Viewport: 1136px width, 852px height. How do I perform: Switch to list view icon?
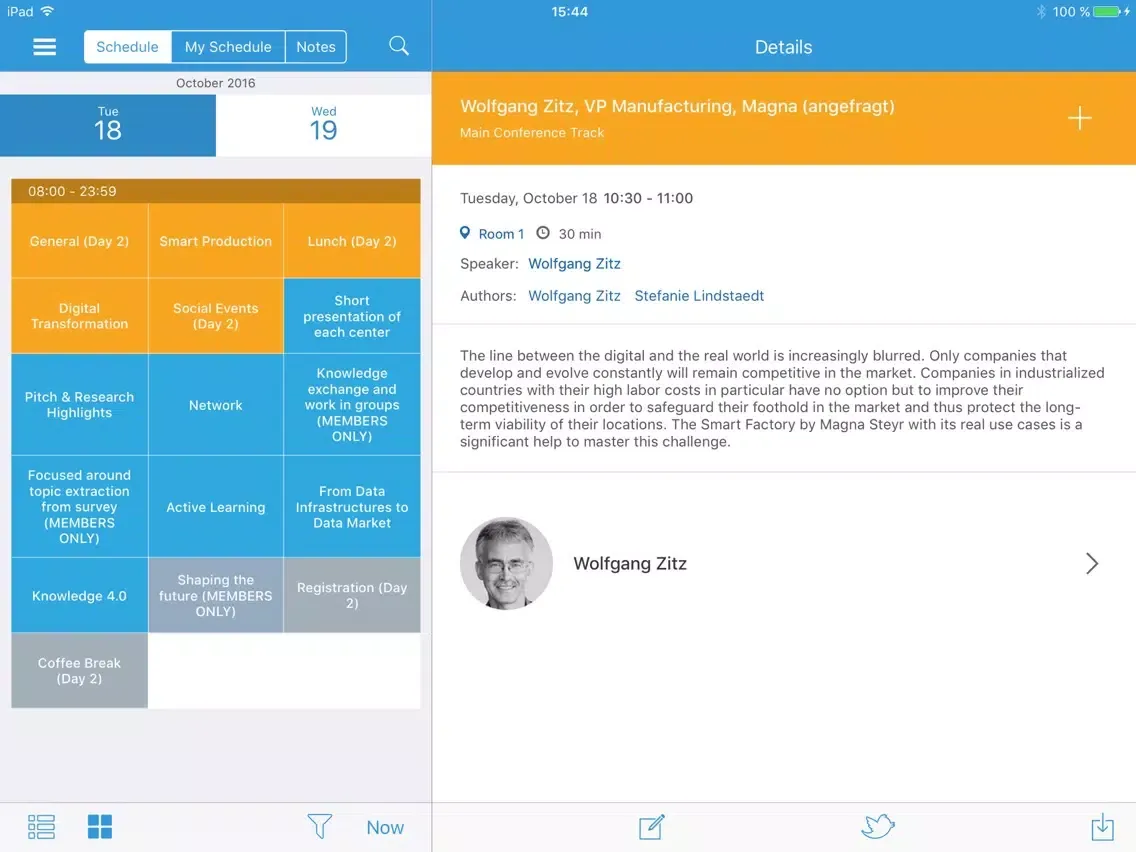[41, 827]
